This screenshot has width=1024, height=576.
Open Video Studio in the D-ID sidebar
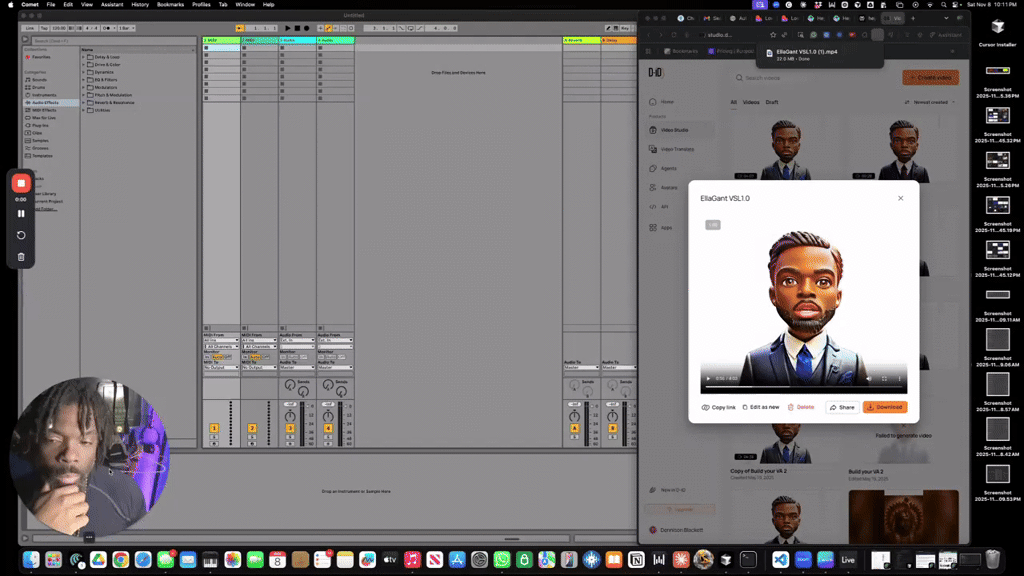[x=674, y=131]
